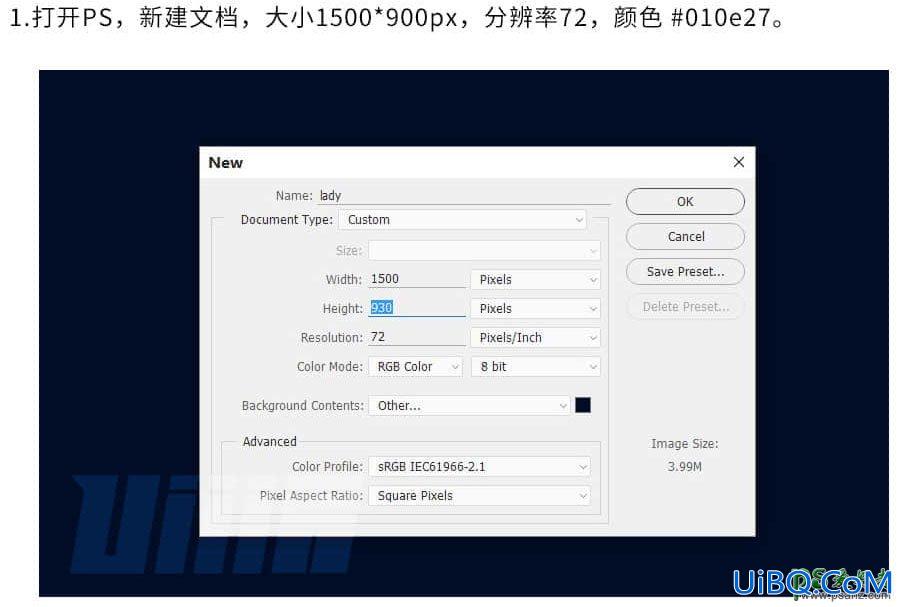Click the OK button

[685, 202]
